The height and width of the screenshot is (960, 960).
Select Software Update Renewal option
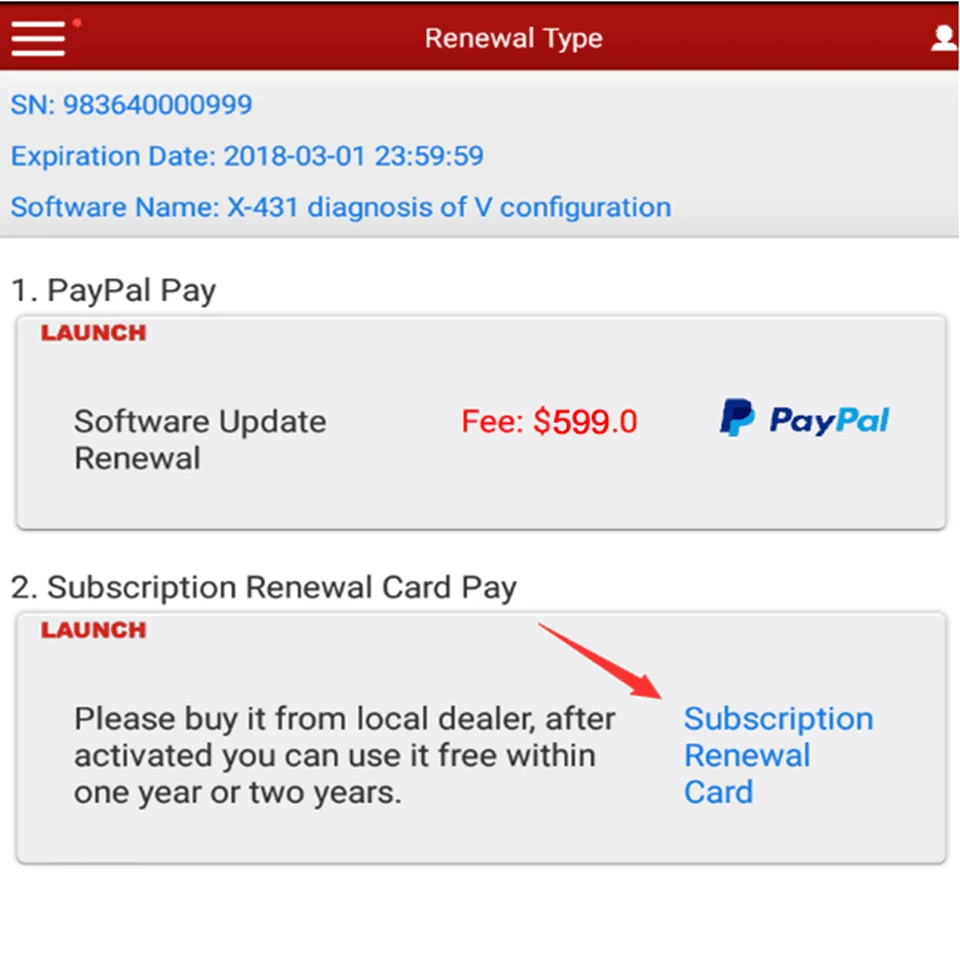(200, 440)
